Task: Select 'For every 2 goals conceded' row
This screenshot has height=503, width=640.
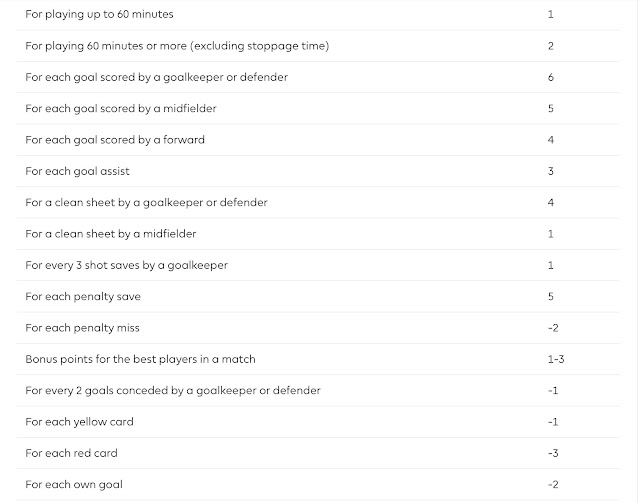Action: click(x=318, y=391)
